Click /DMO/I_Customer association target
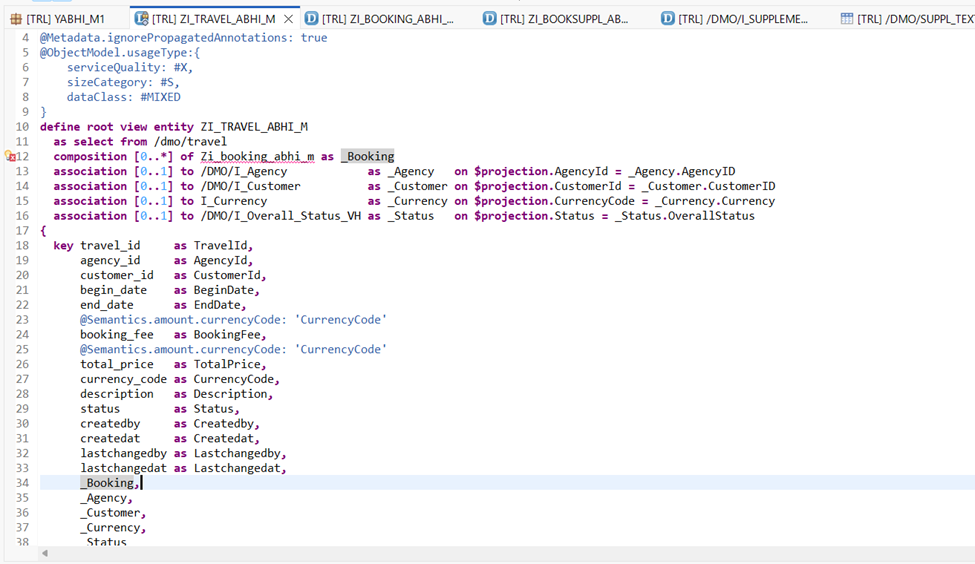 pyautogui.click(x=251, y=186)
